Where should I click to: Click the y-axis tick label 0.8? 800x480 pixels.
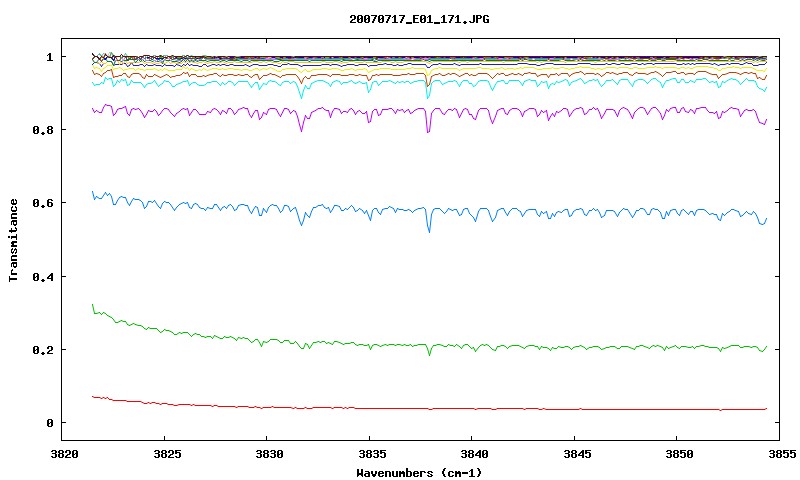(43, 130)
